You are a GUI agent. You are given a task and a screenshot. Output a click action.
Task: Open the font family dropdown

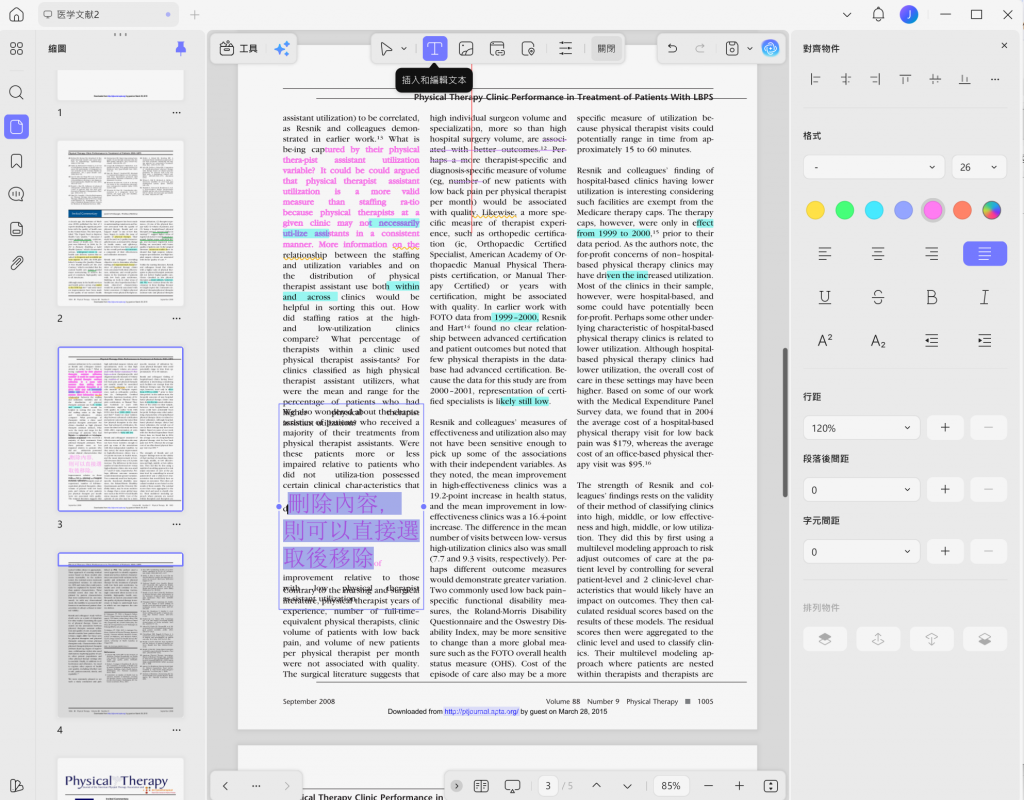click(x=874, y=167)
